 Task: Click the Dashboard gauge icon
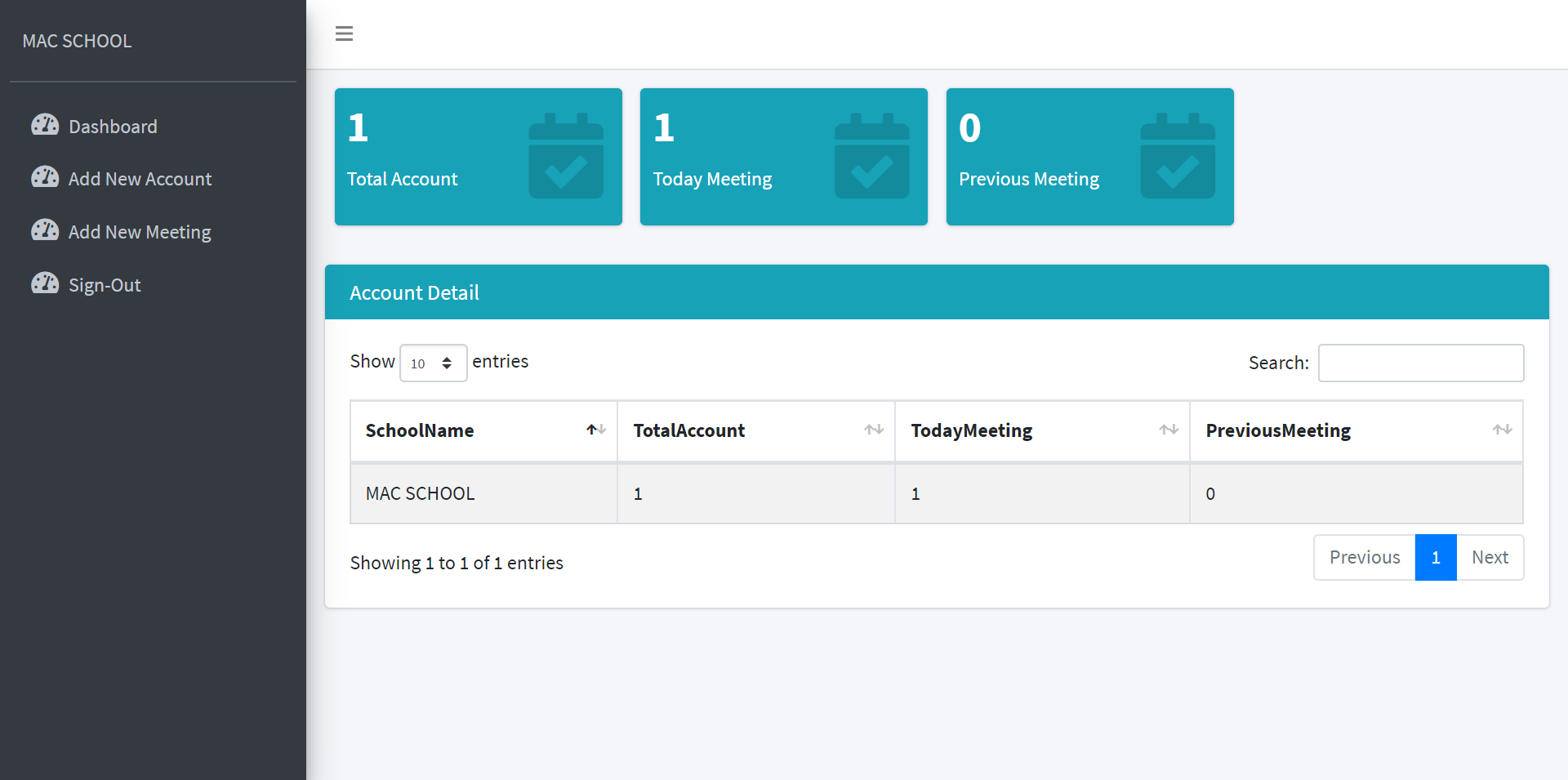click(45, 125)
